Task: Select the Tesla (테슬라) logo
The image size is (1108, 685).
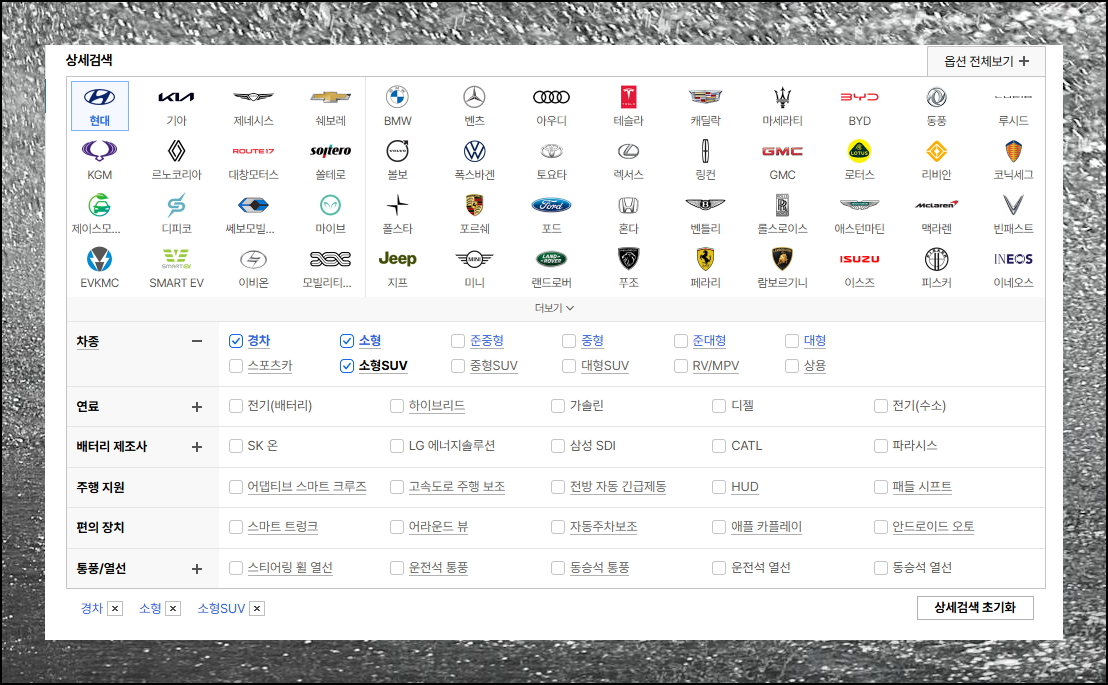Action: coord(628,98)
